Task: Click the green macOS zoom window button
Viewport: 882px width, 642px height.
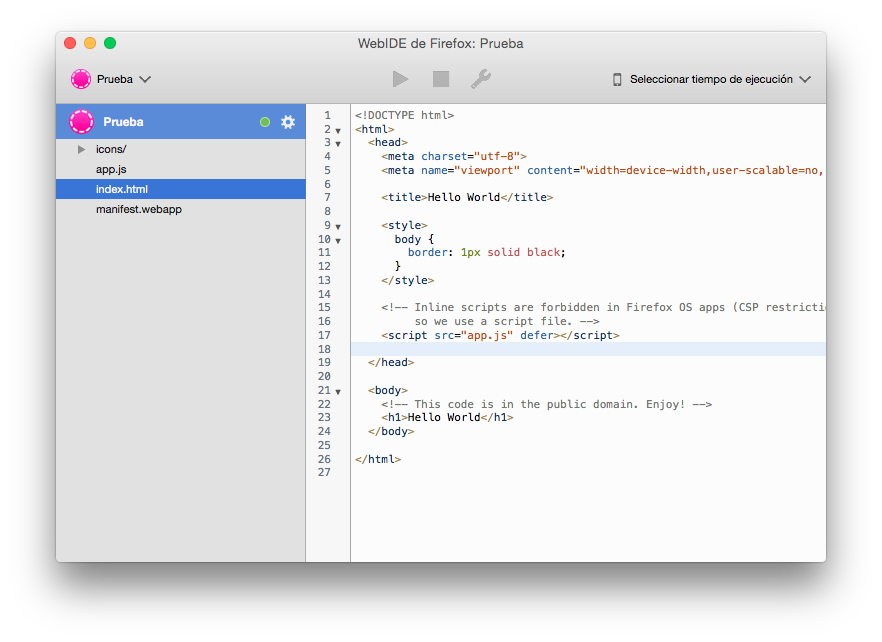Action: point(110,43)
